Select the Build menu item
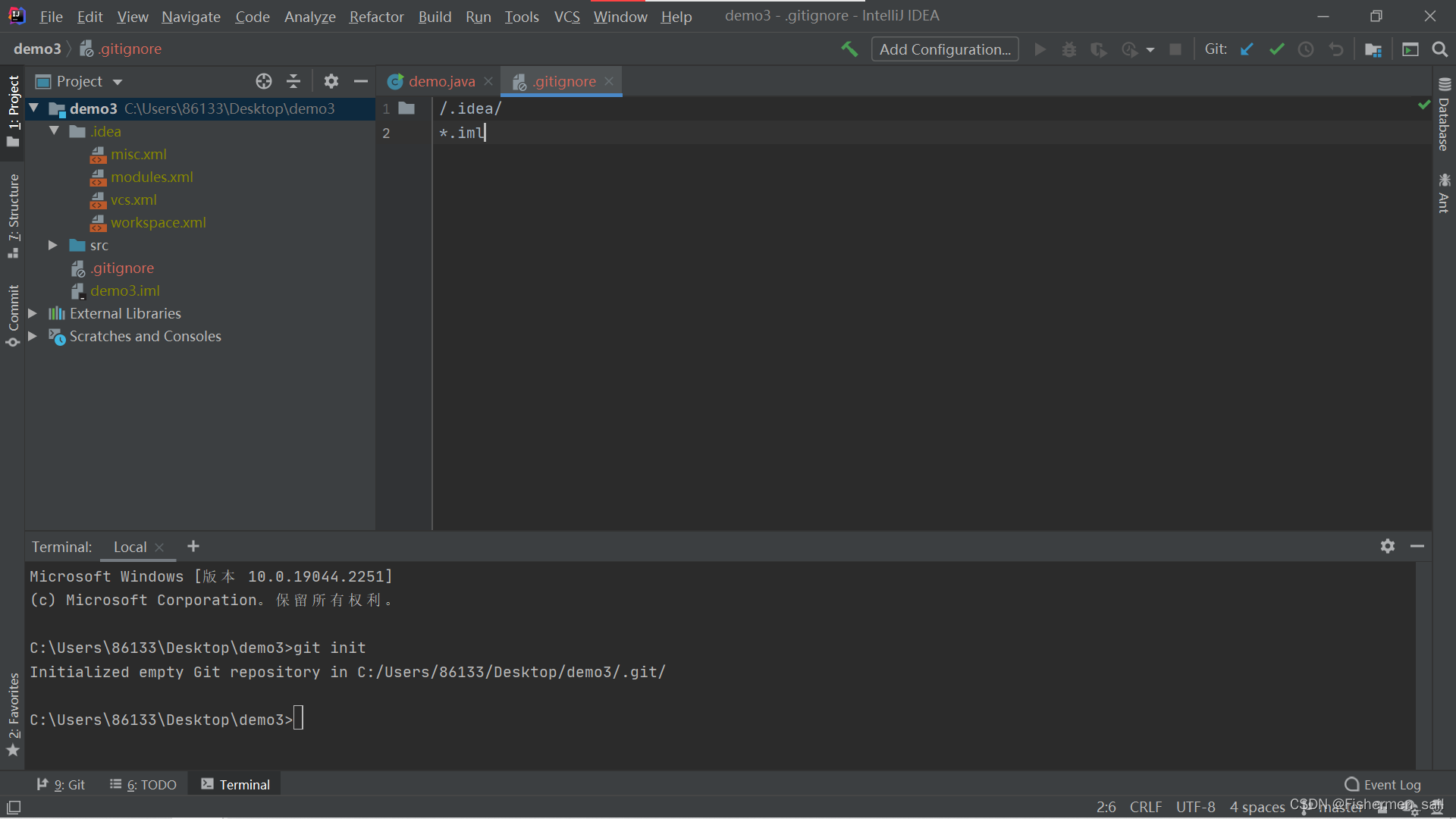The image size is (1456, 819). tap(435, 16)
